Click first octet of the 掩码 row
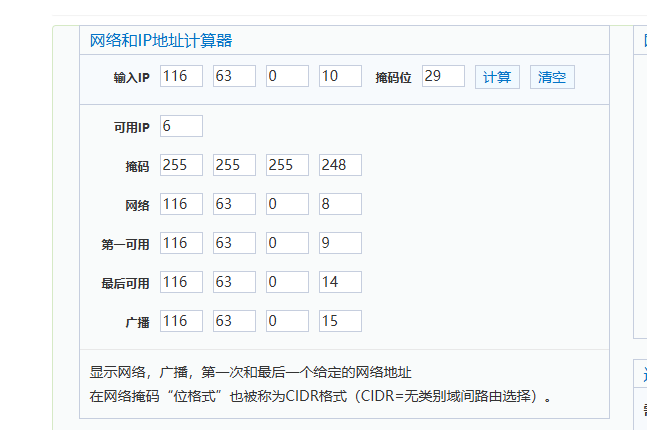 point(181,165)
